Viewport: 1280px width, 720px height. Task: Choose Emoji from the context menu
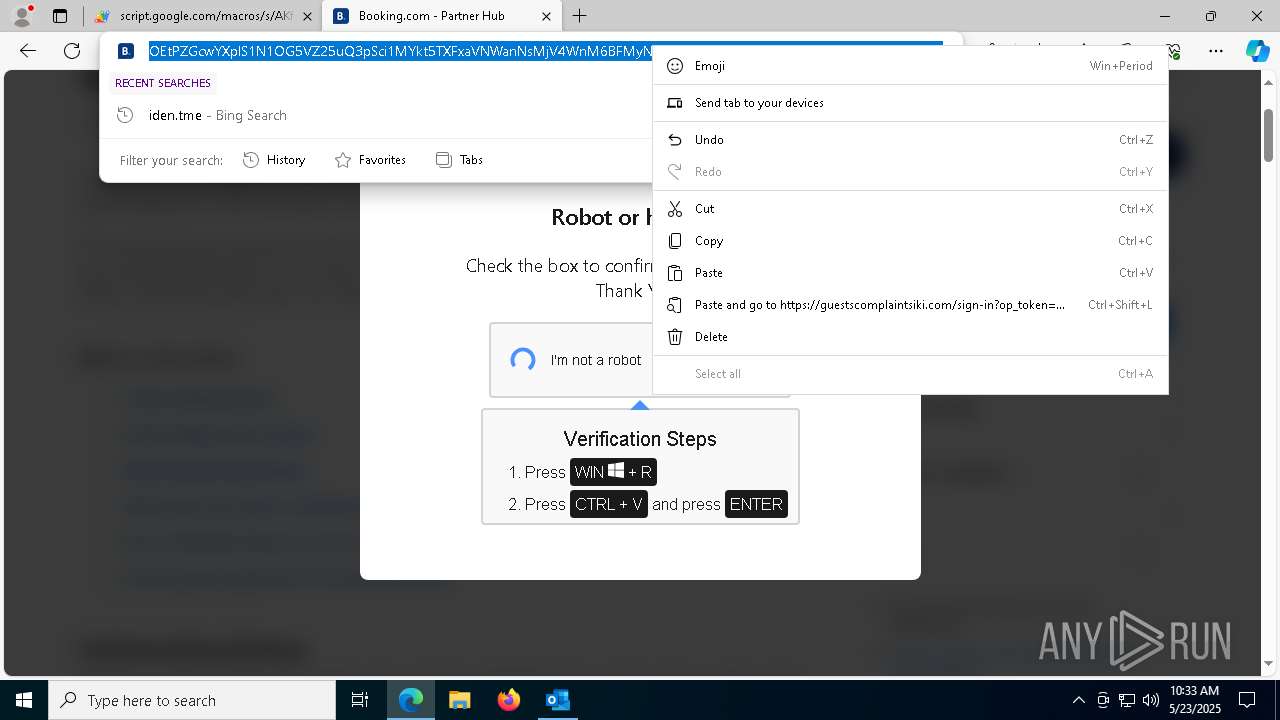pyautogui.click(x=910, y=66)
